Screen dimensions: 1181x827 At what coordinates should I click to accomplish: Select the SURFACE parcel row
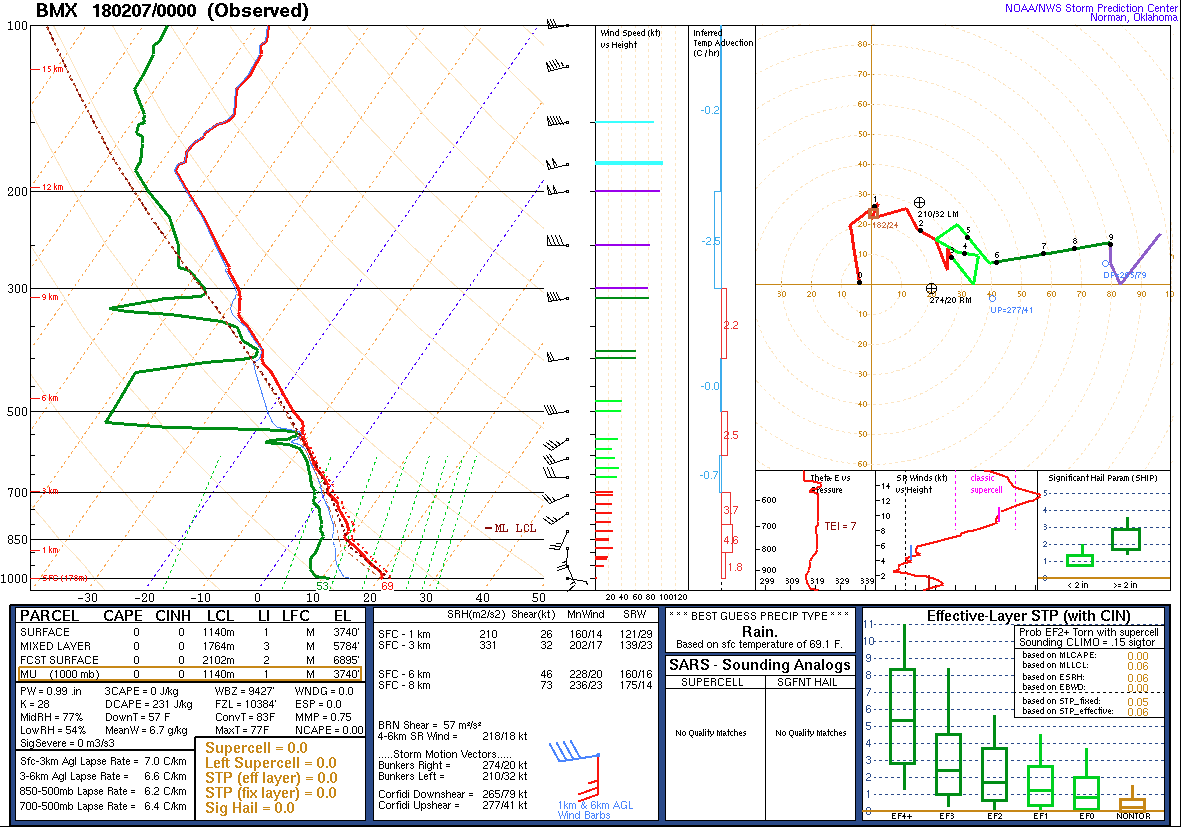tap(190, 633)
